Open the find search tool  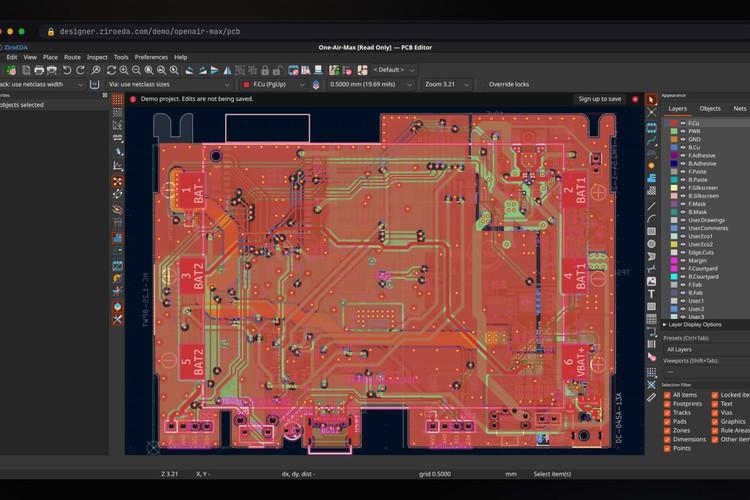96,70
